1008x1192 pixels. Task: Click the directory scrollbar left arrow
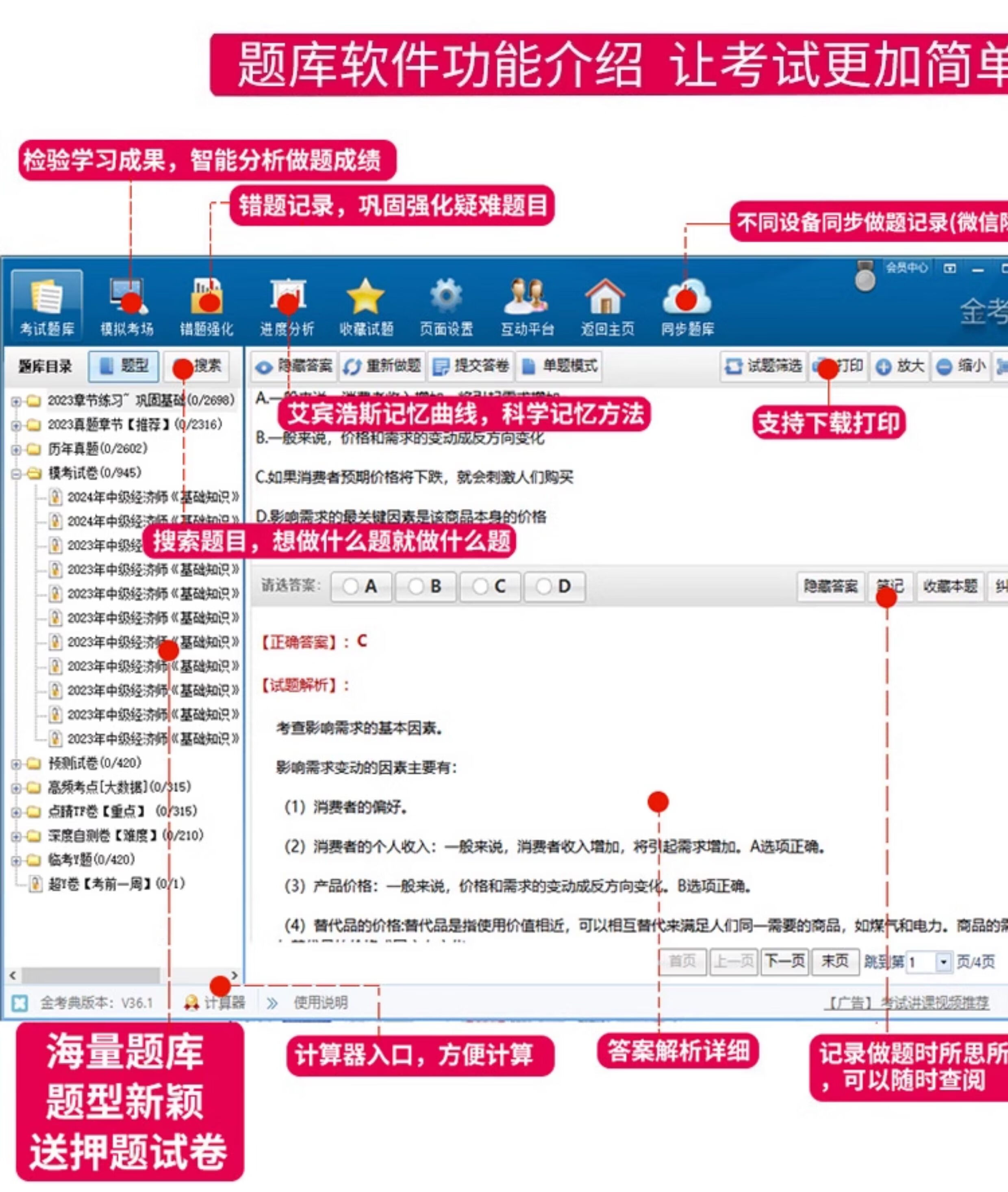click(x=13, y=976)
